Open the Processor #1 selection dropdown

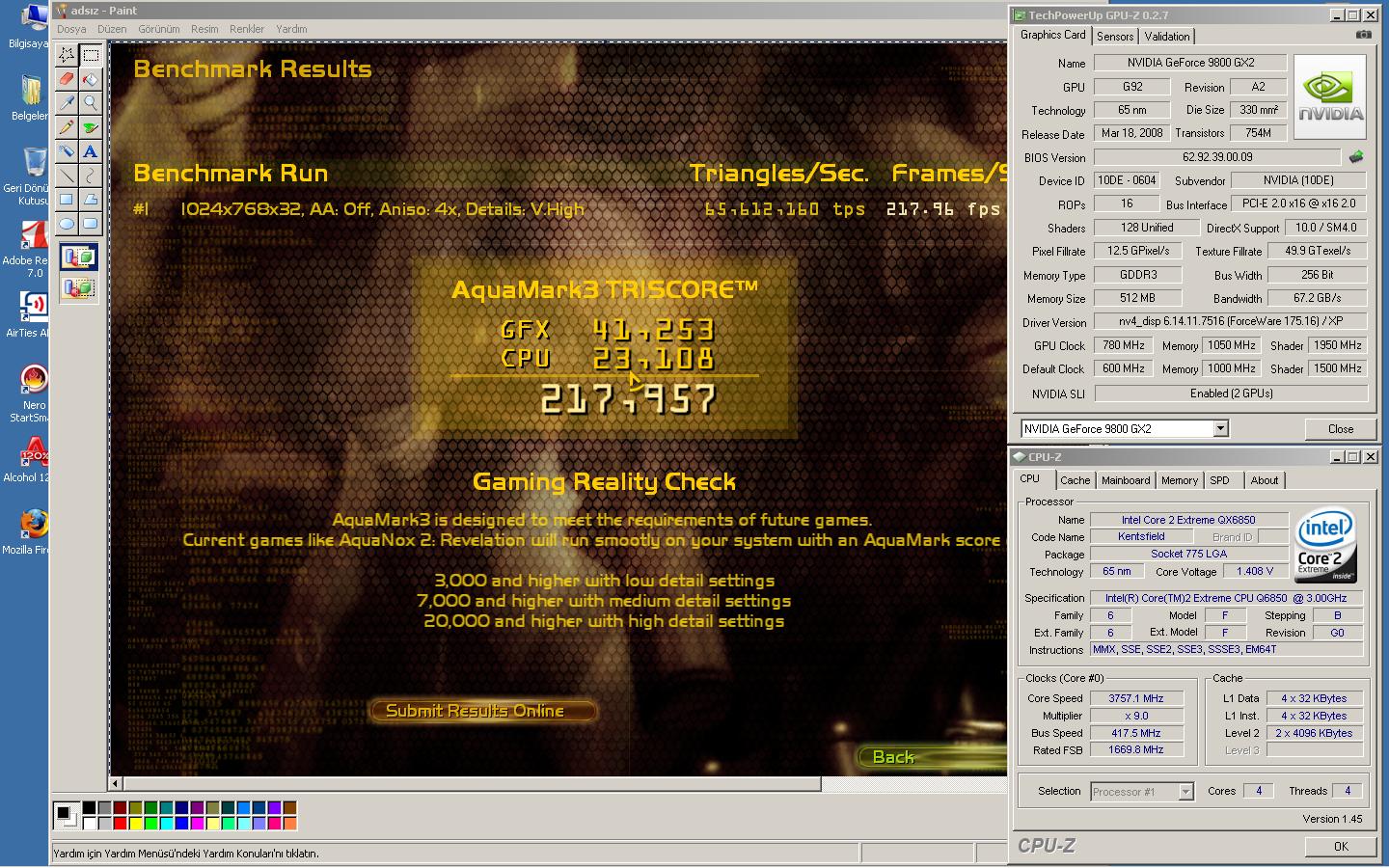(1185, 792)
